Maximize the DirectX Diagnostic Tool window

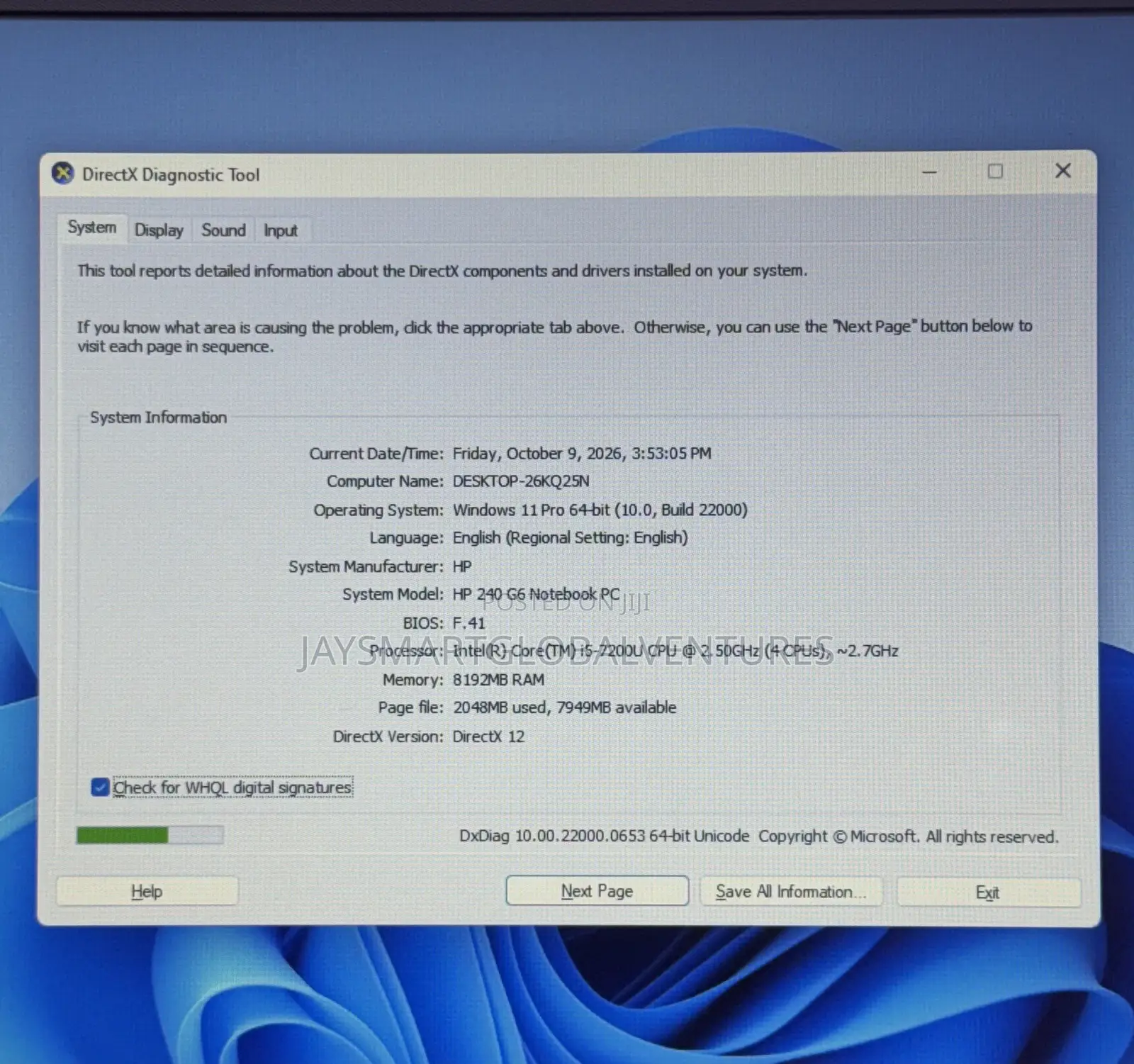pyautogui.click(x=995, y=172)
